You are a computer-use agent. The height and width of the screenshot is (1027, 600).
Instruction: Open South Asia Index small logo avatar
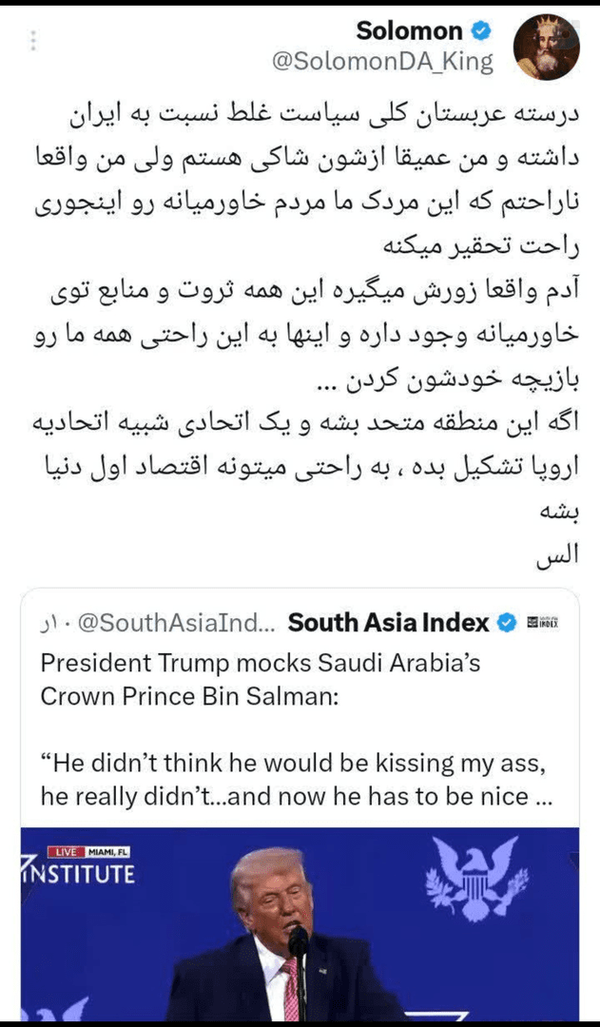(x=543, y=623)
